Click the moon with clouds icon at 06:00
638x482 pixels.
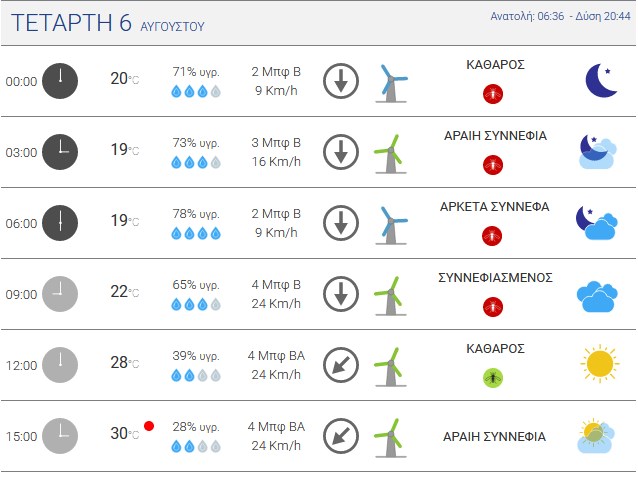point(596,222)
